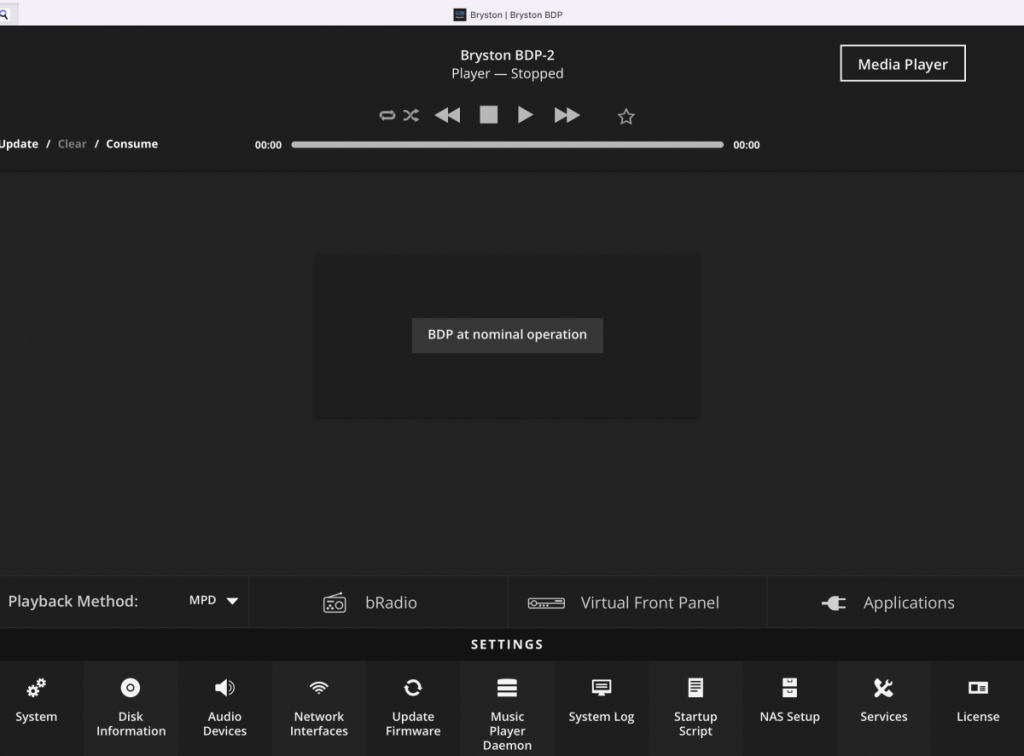Image resolution: width=1024 pixels, height=756 pixels.
Task: Click the bRadio radio icon
Action: (334, 603)
